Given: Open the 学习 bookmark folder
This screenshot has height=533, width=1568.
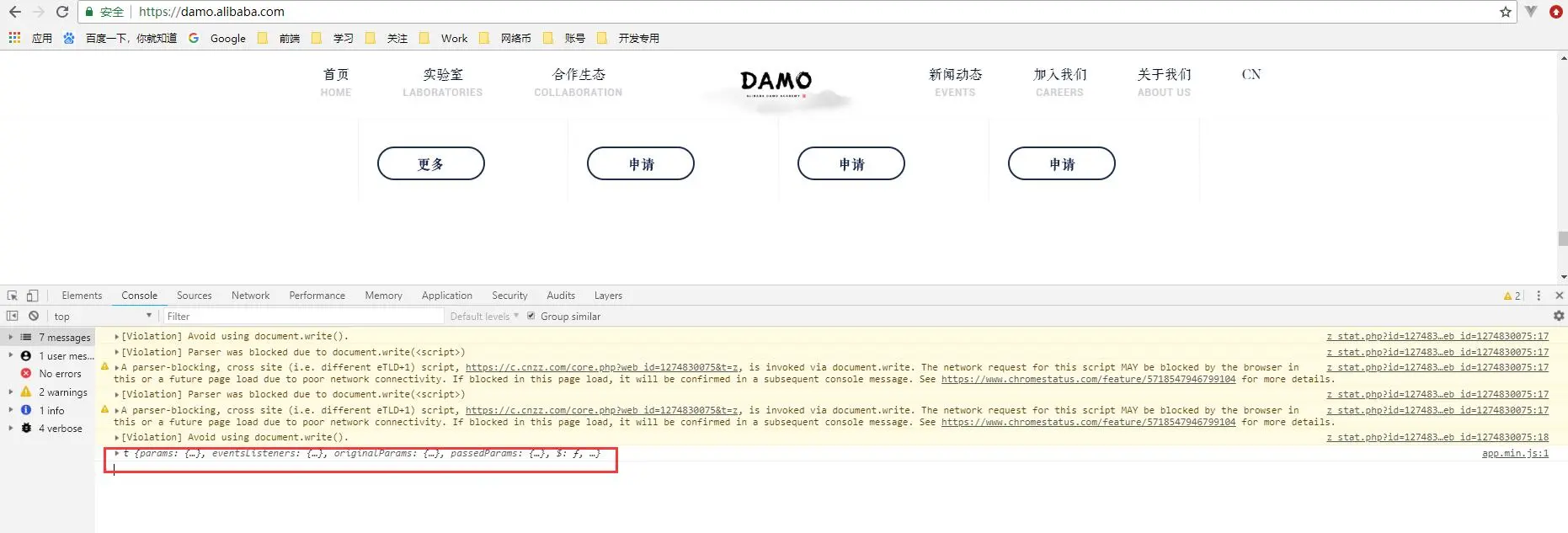Looking at the screenshot, I should click(x=333, y=38).
